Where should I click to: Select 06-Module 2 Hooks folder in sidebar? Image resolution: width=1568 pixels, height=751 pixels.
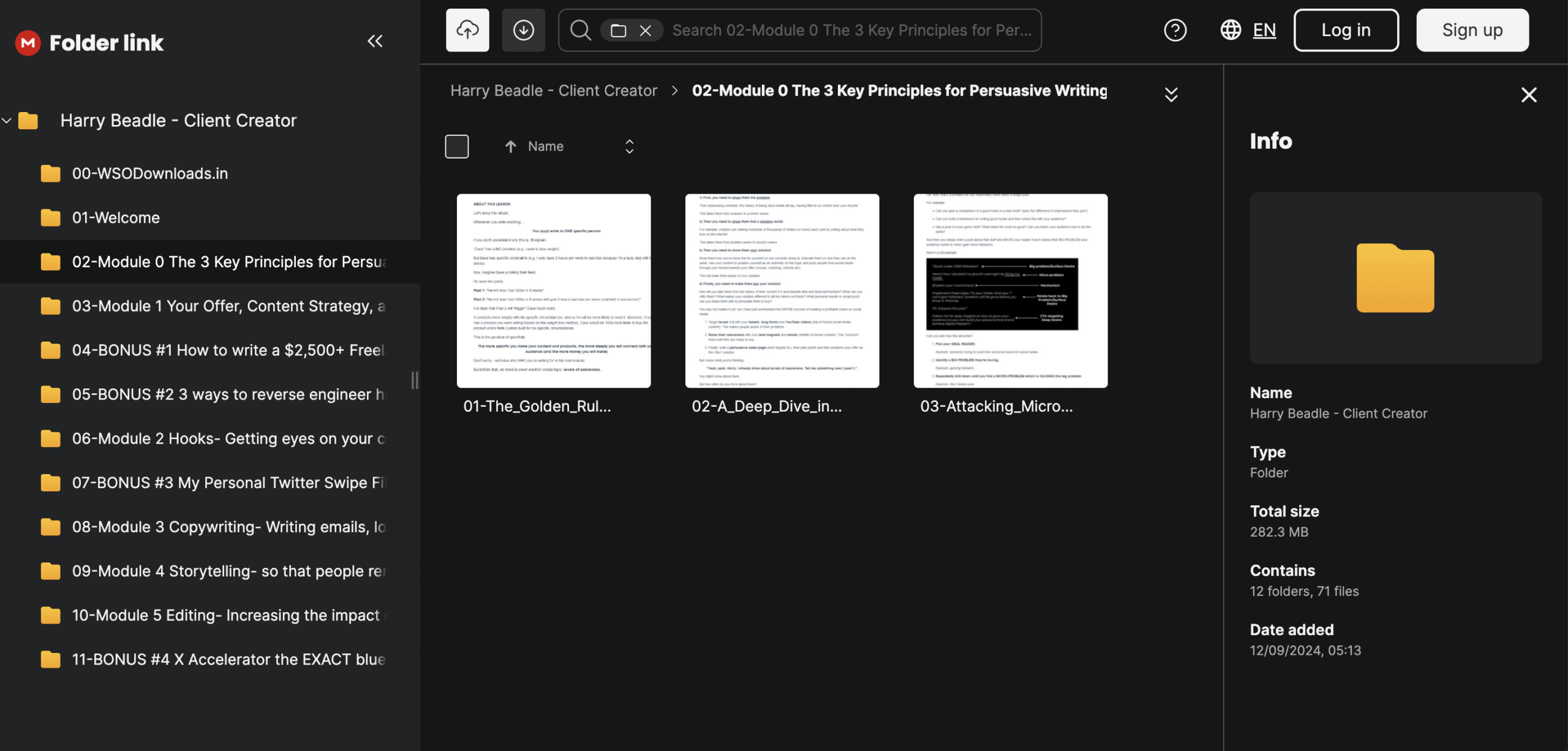228,439
